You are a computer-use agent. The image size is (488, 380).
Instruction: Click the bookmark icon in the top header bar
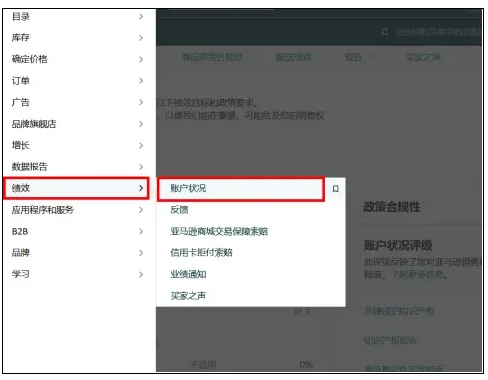tap(385, 32)
